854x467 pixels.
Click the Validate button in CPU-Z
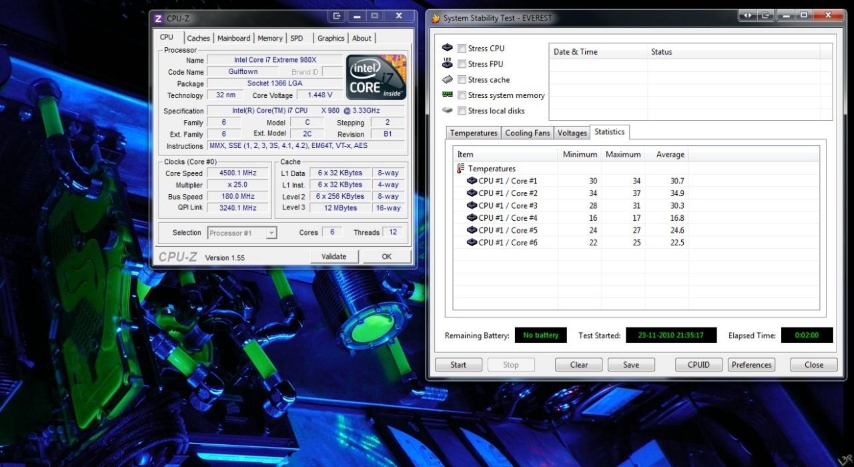coord(334,256)
